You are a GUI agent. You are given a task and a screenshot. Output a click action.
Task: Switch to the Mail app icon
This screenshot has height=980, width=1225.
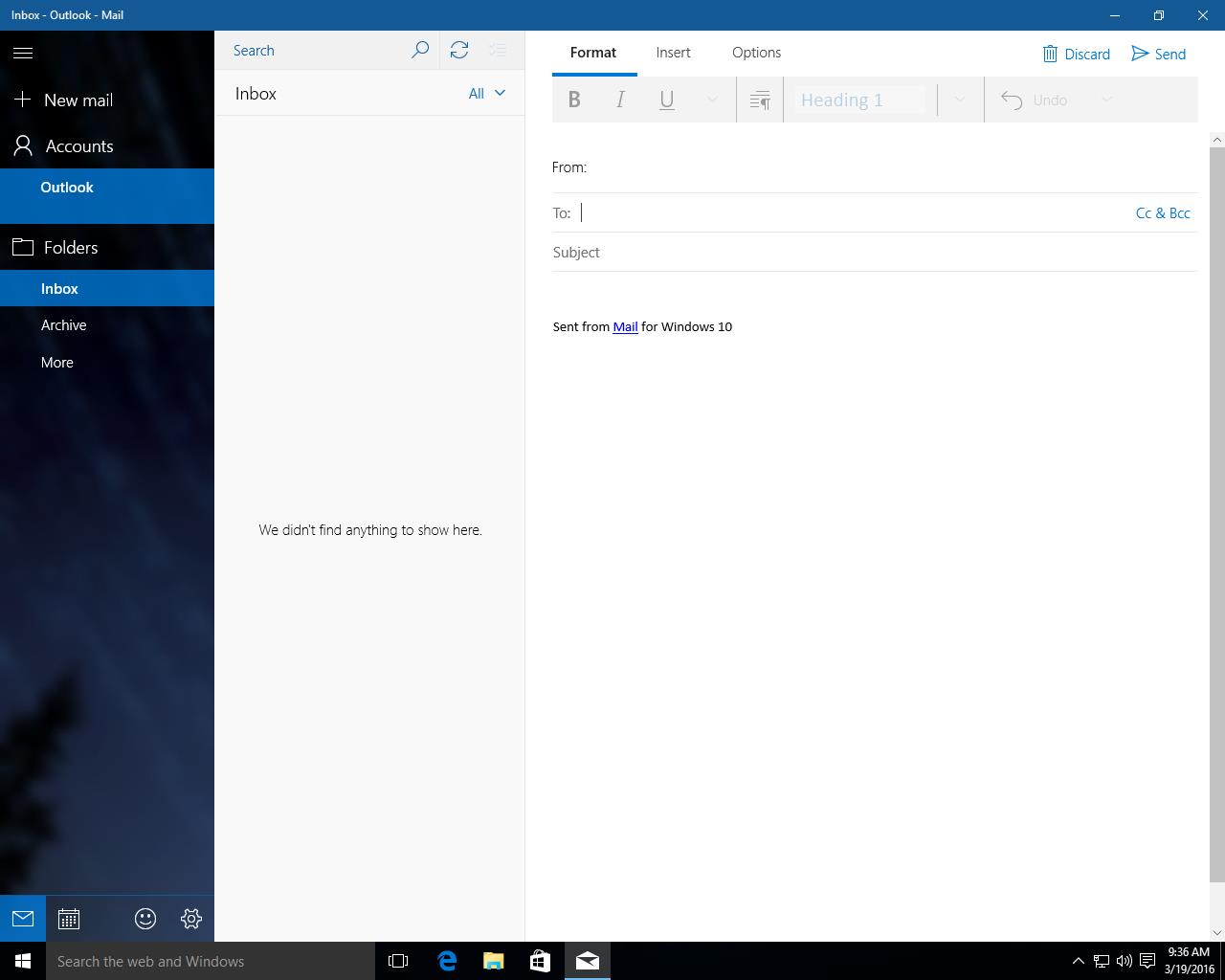click(23, 919)
